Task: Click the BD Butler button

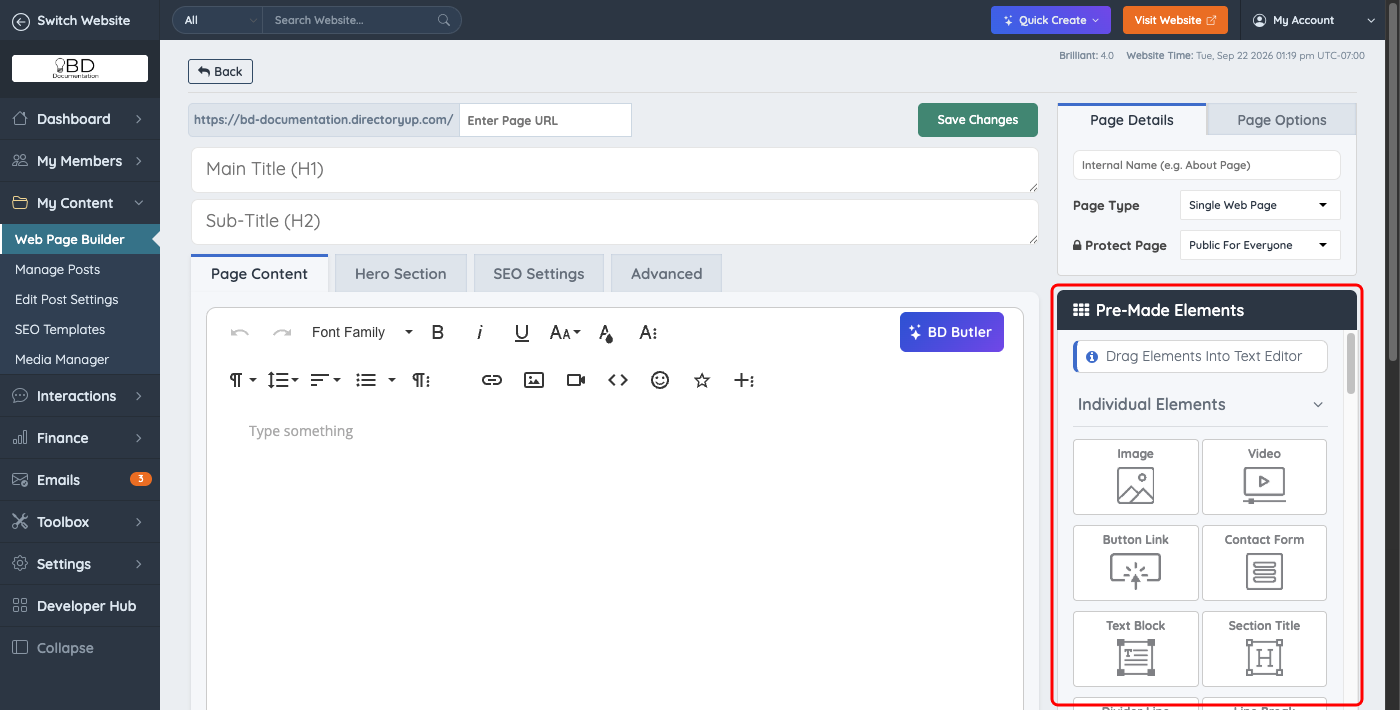Action: [x=951, y=332]
